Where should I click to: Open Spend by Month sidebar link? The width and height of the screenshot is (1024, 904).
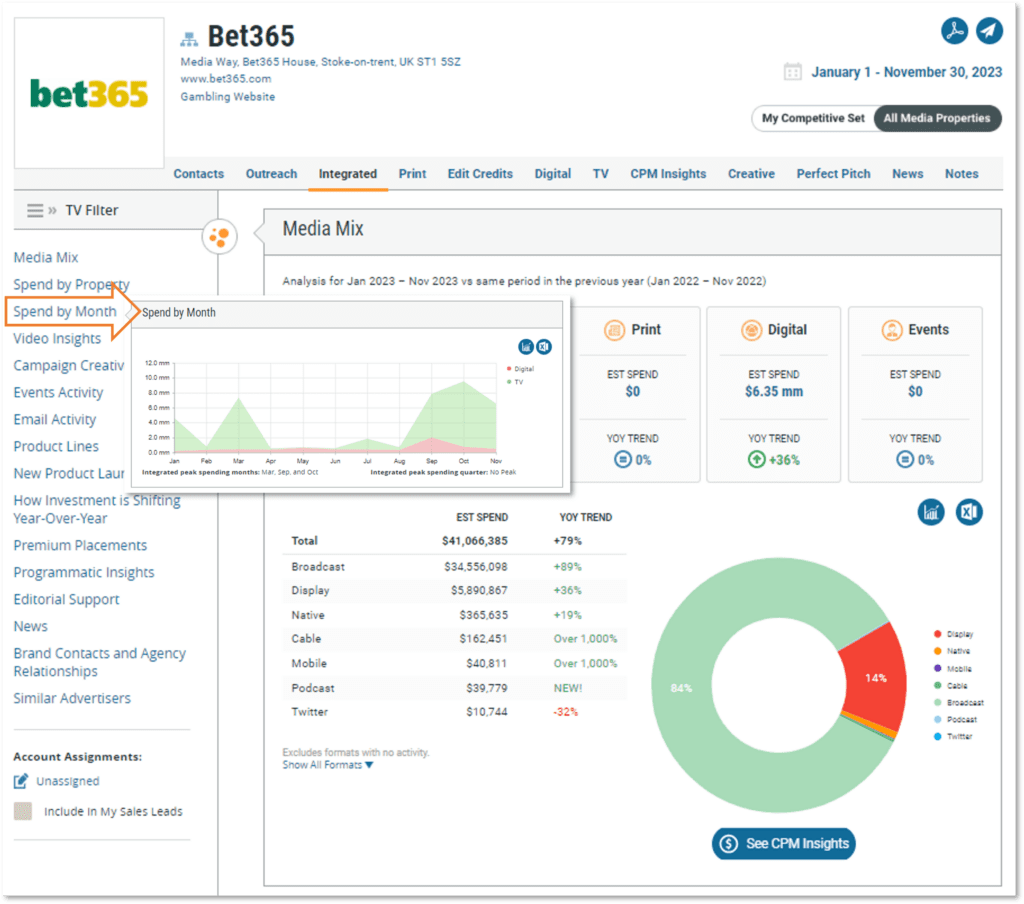click(65, 312)
